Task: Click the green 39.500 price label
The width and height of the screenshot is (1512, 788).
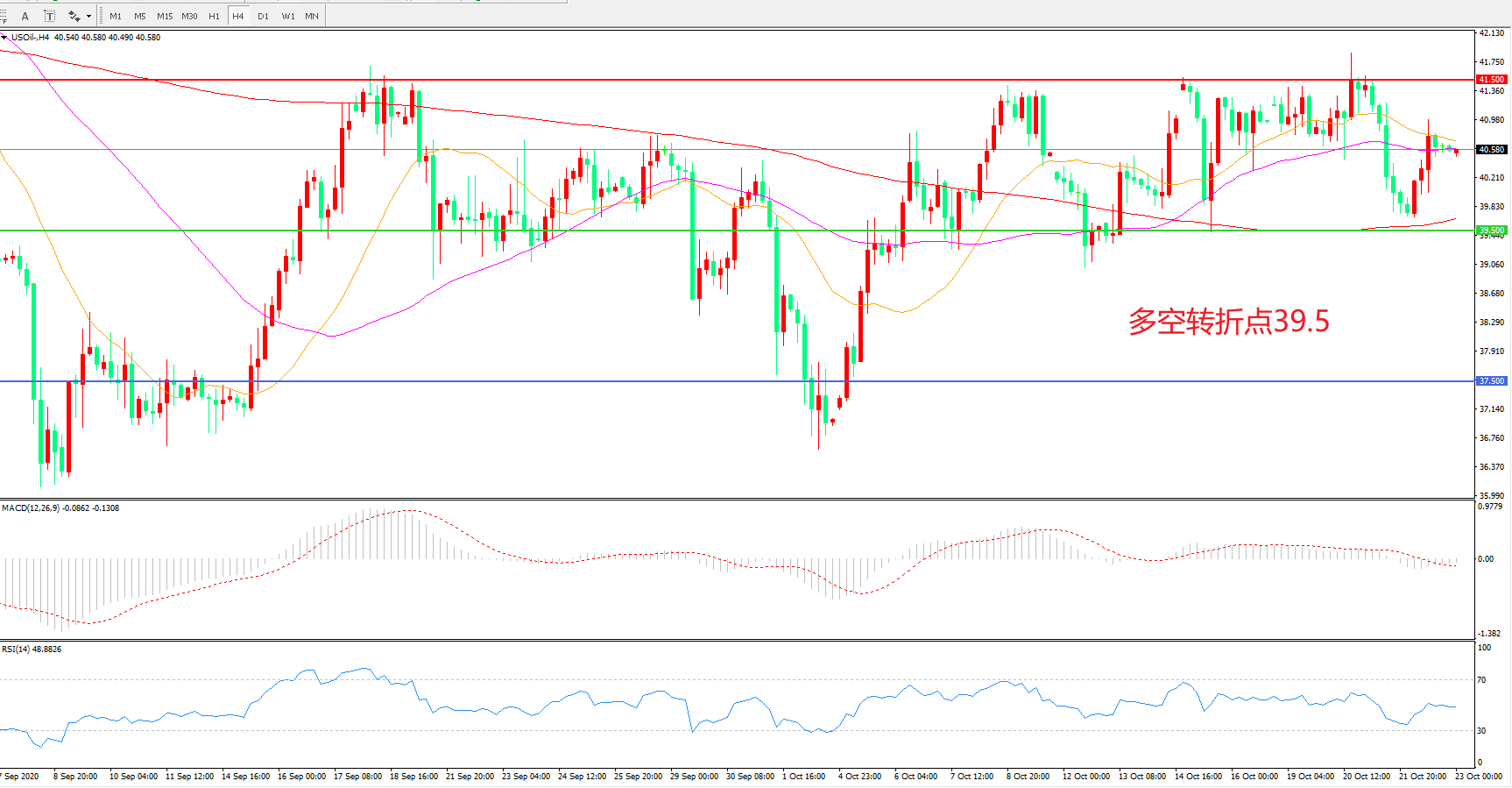Action: 1491,231
